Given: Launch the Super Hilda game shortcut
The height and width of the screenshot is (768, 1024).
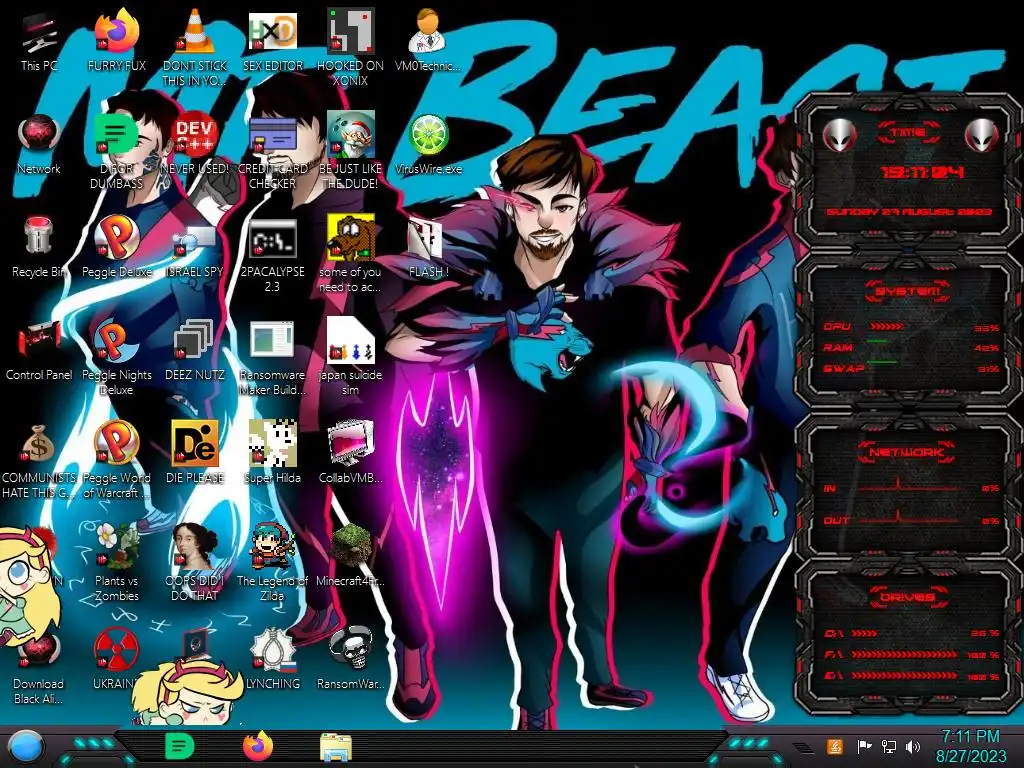Looking at the screenshot, I should click(272, 452).
